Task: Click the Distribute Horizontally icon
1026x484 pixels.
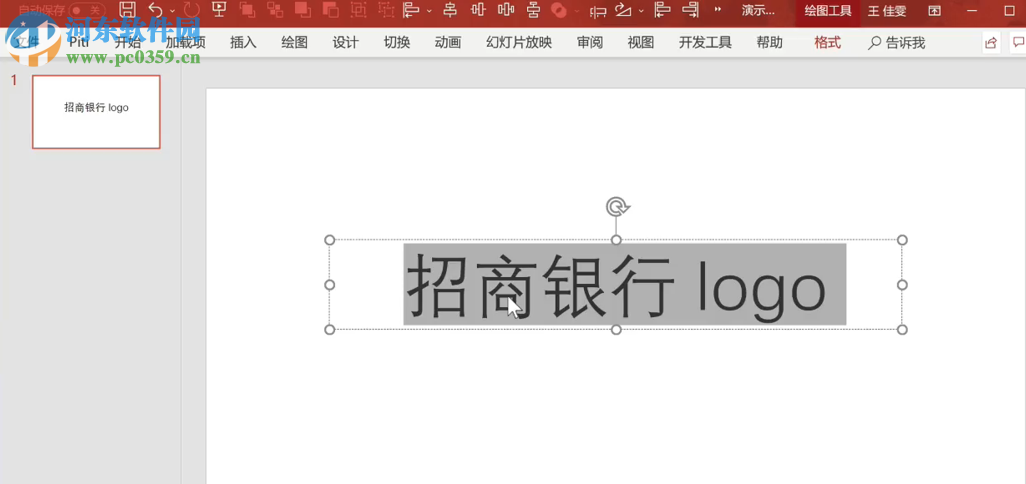Action: pyautogui.click(x=506, y=10)
